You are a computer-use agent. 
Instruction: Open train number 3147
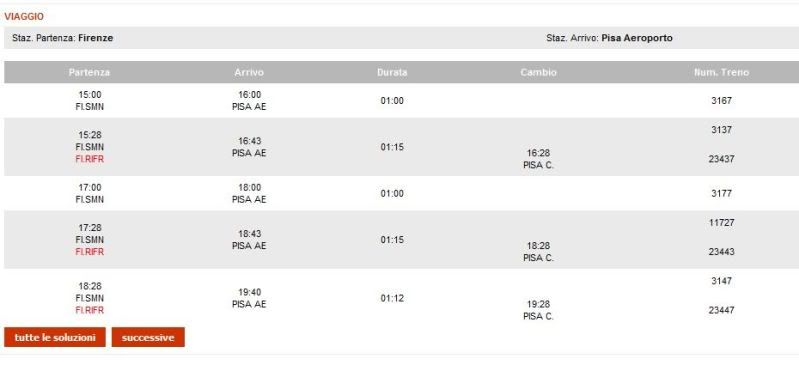tap(721, 281)
